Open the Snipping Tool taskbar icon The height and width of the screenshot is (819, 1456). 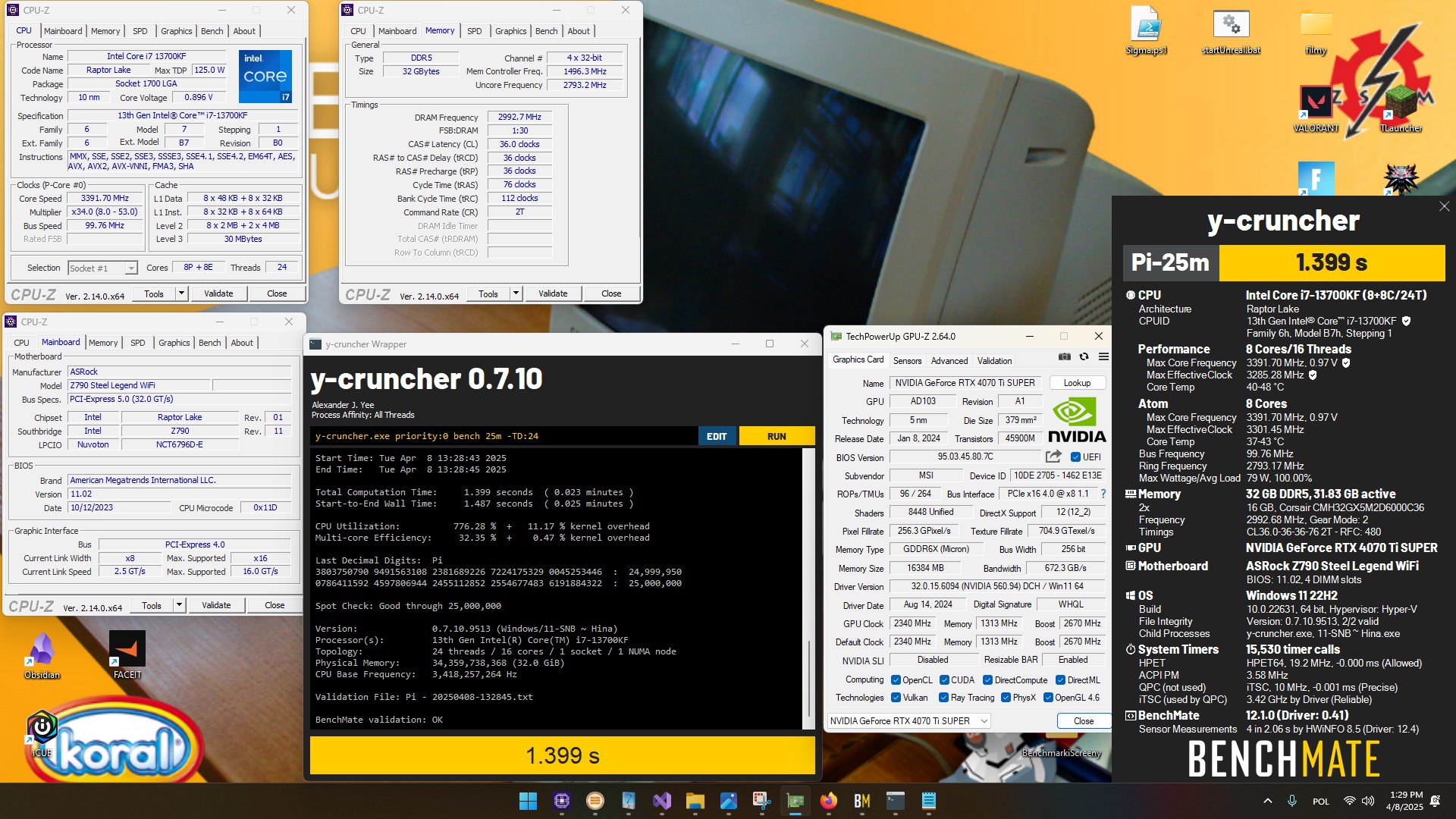point(761,801)
